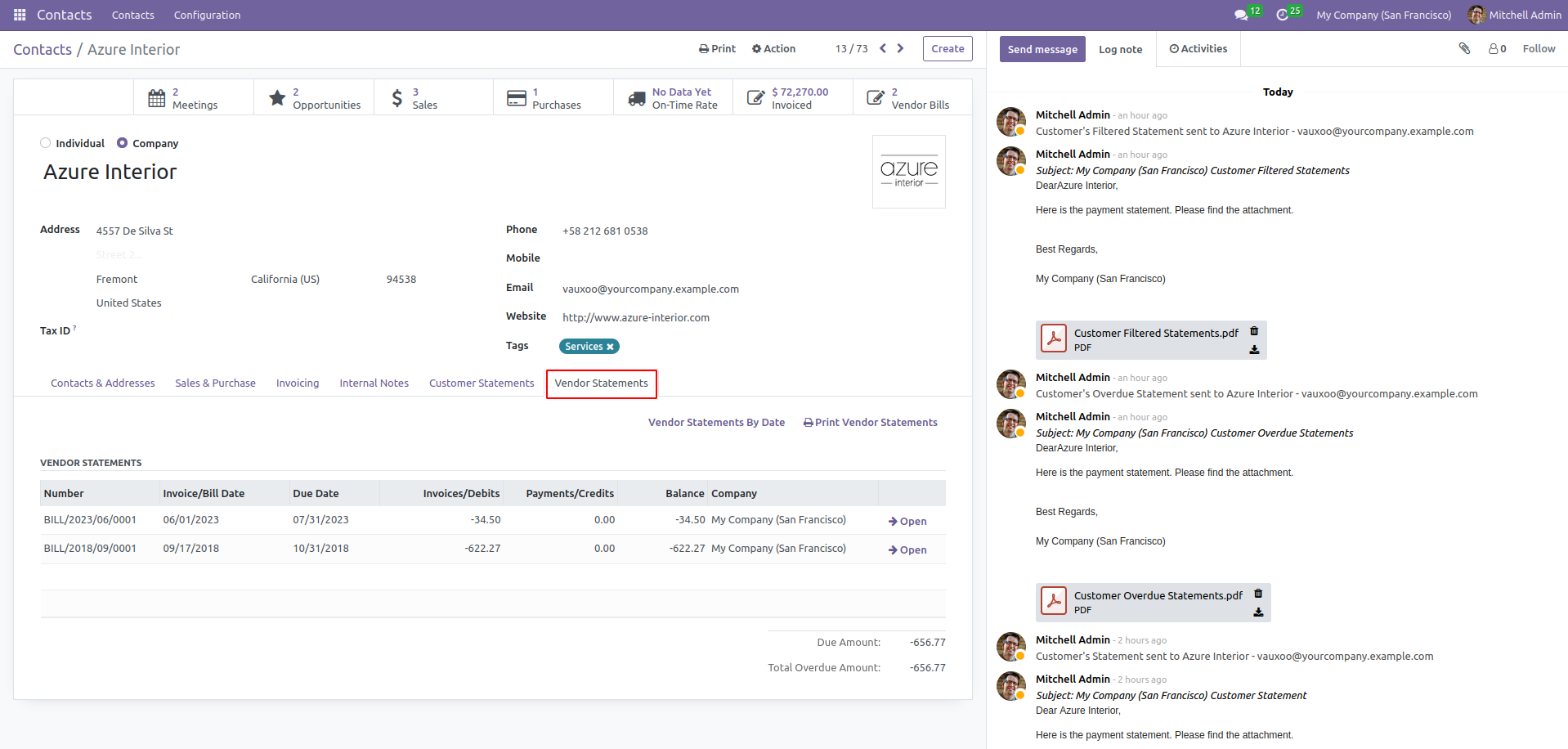Click the BILL/2018/09/0001 number cell
1568x749 pixels.
pos(90,548)
